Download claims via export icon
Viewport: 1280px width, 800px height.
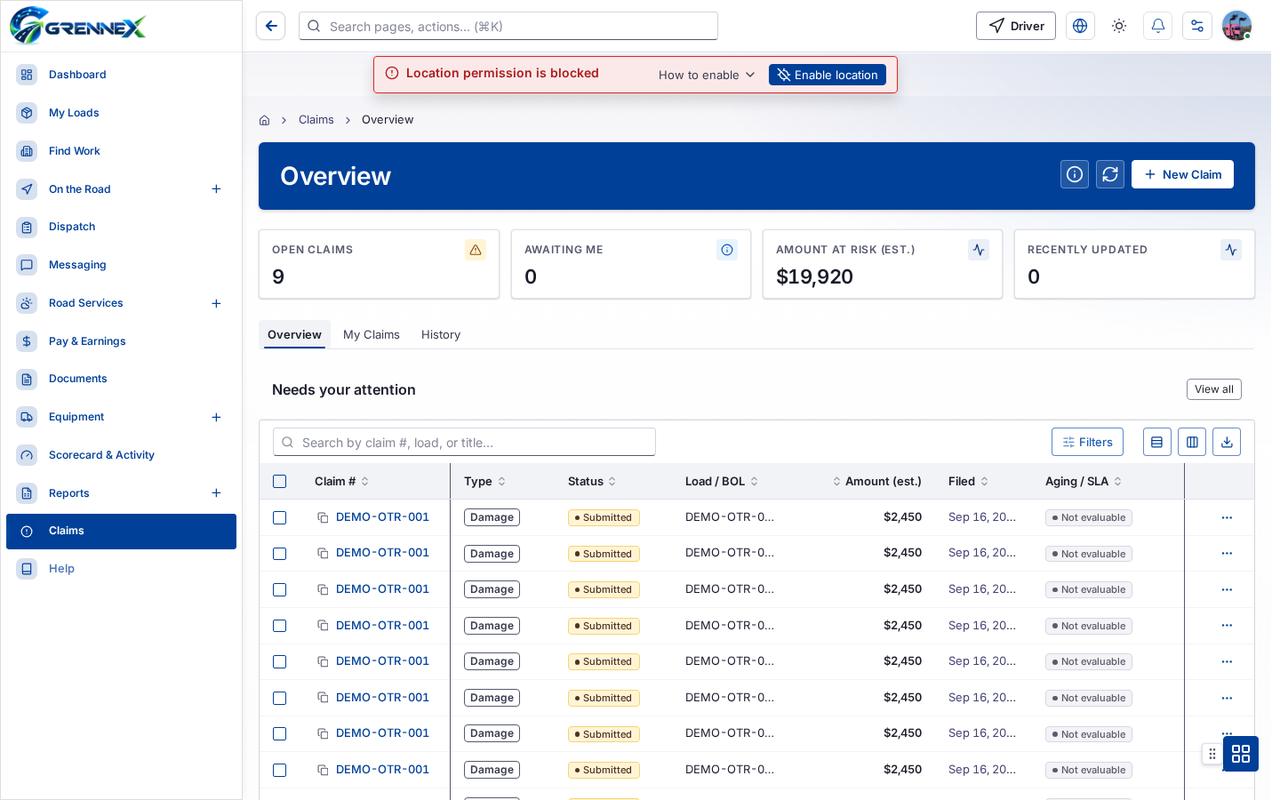1227,442
